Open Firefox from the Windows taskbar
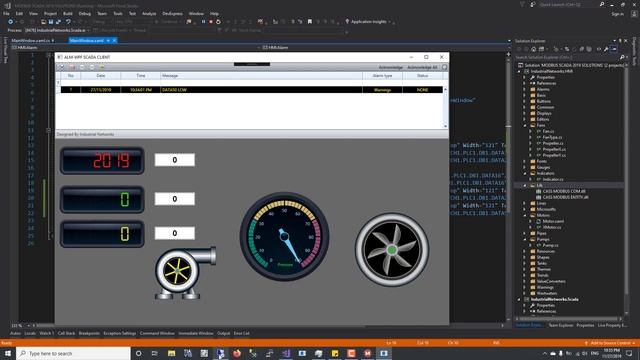Viewport: 640px width, 360px height. point(237,353)
